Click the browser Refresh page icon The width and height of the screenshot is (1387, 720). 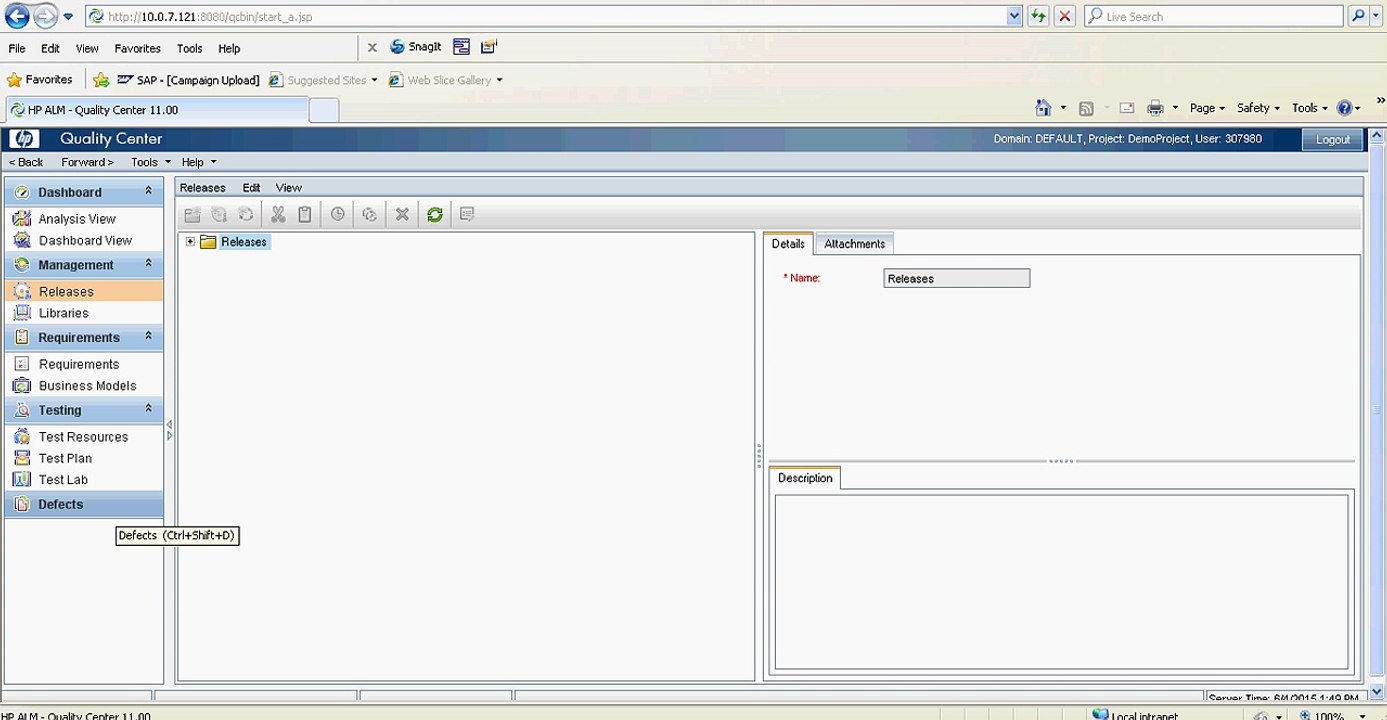(x=1038, y=16)
